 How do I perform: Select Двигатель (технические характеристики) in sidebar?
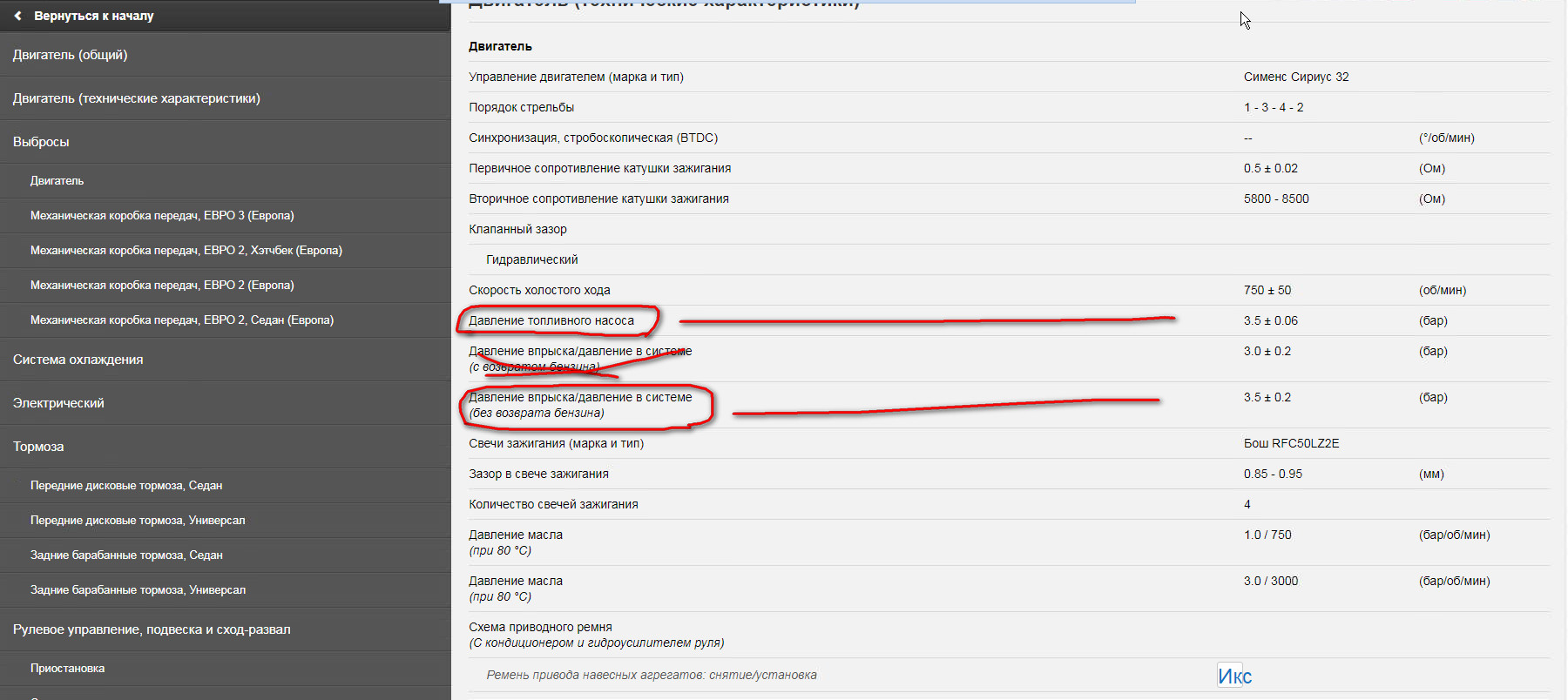pos(136,98)
